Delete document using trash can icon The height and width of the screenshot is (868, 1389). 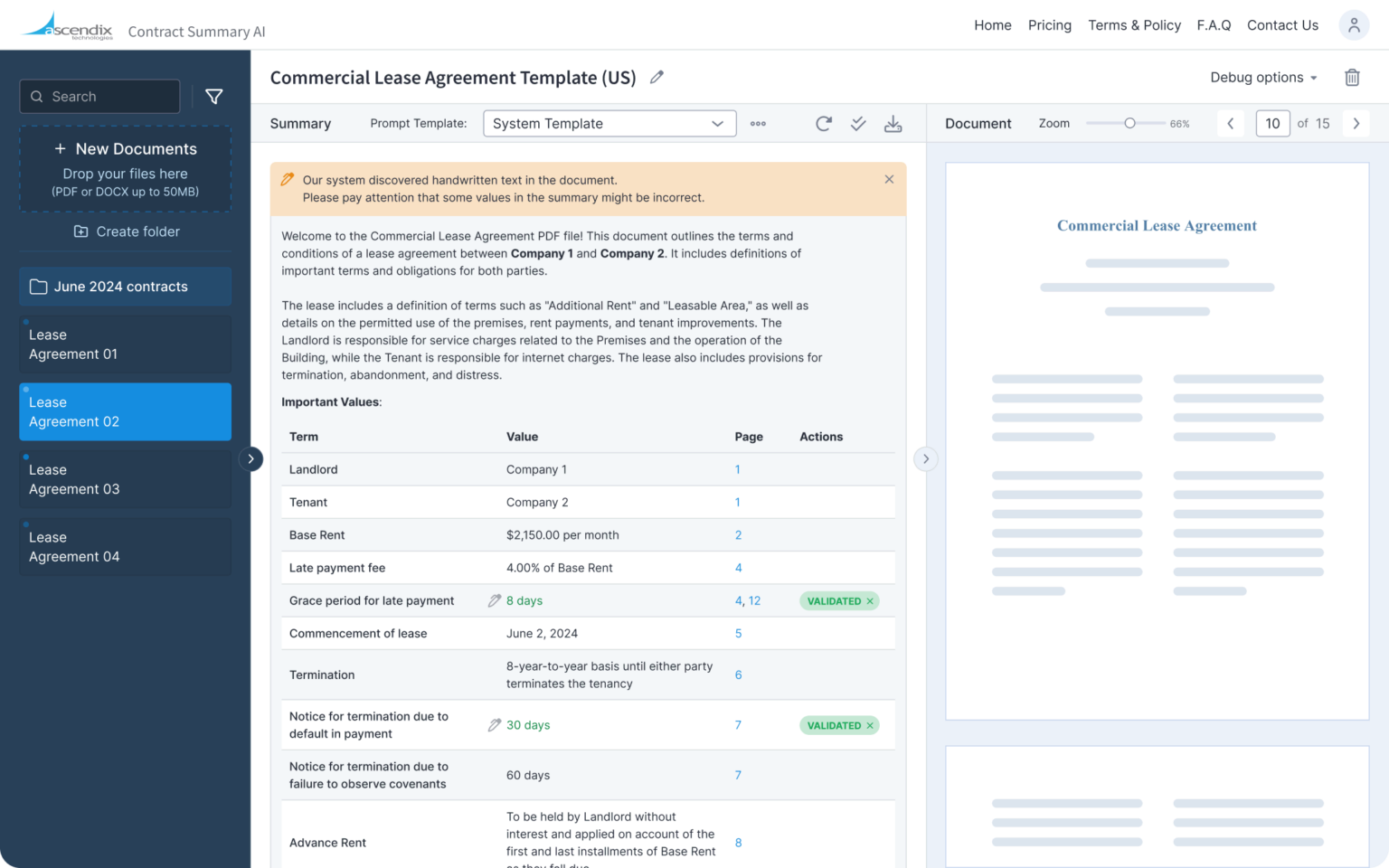point(1352,78)
